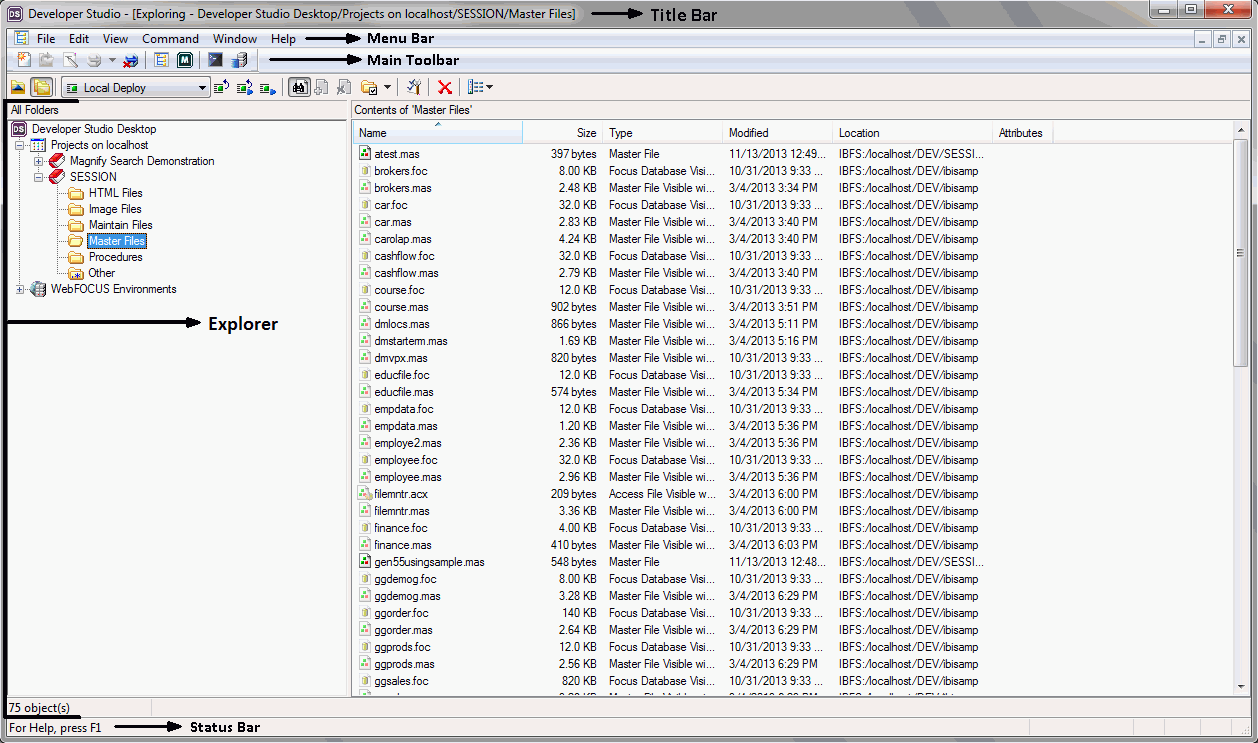Sort the list by Type column header
Viewport: 1258px width, 743px height.
tap(662, 133)
